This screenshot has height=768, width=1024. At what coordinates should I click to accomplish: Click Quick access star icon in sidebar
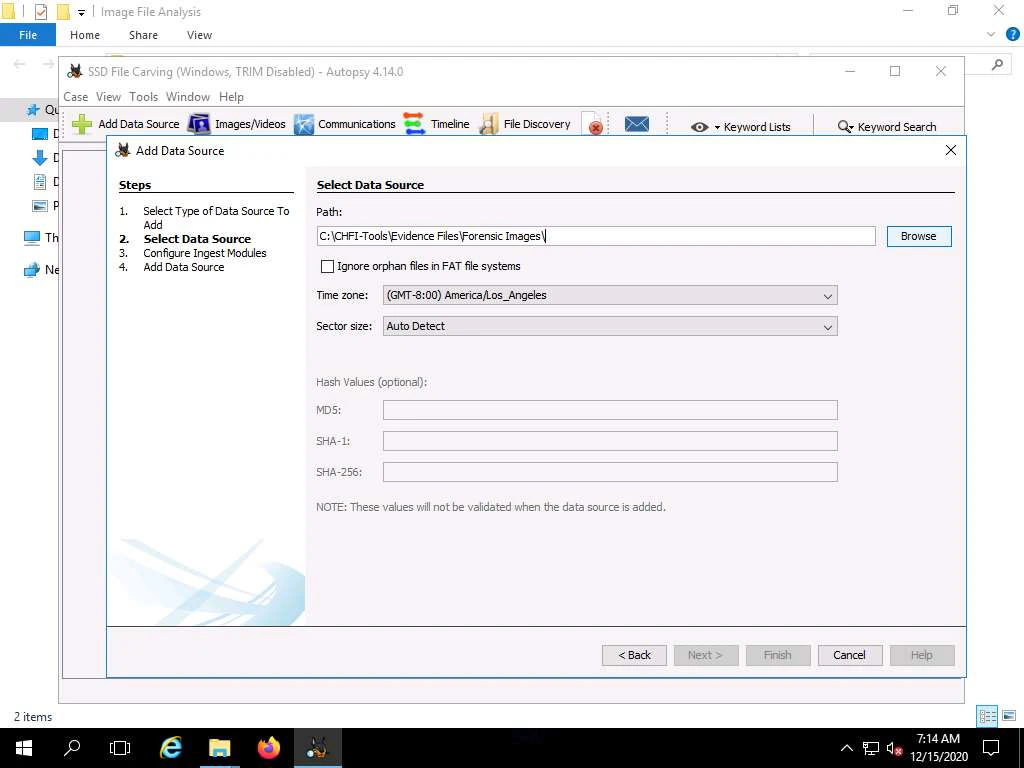click(x=33, y=110)
